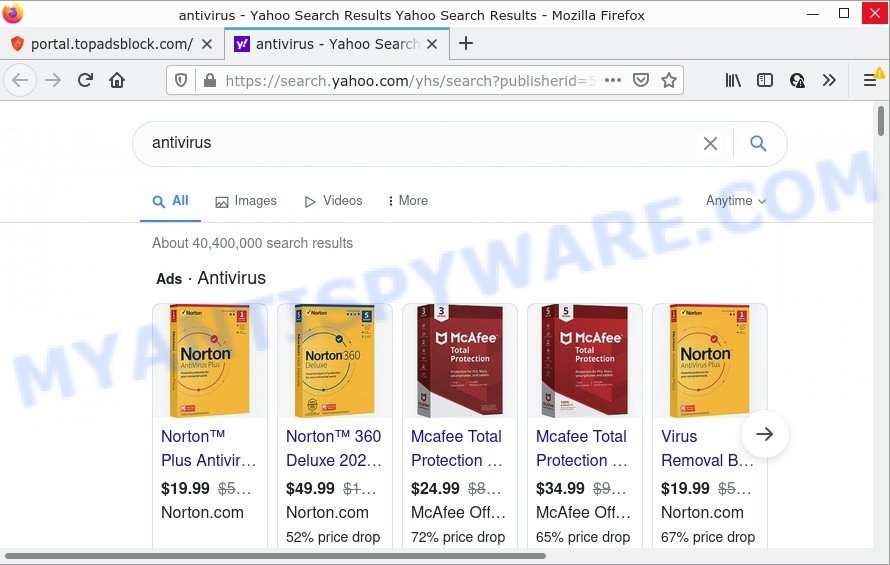Click the '72% price drop' label
This screenshot has width=890, height=565.
tap(457, 537)
